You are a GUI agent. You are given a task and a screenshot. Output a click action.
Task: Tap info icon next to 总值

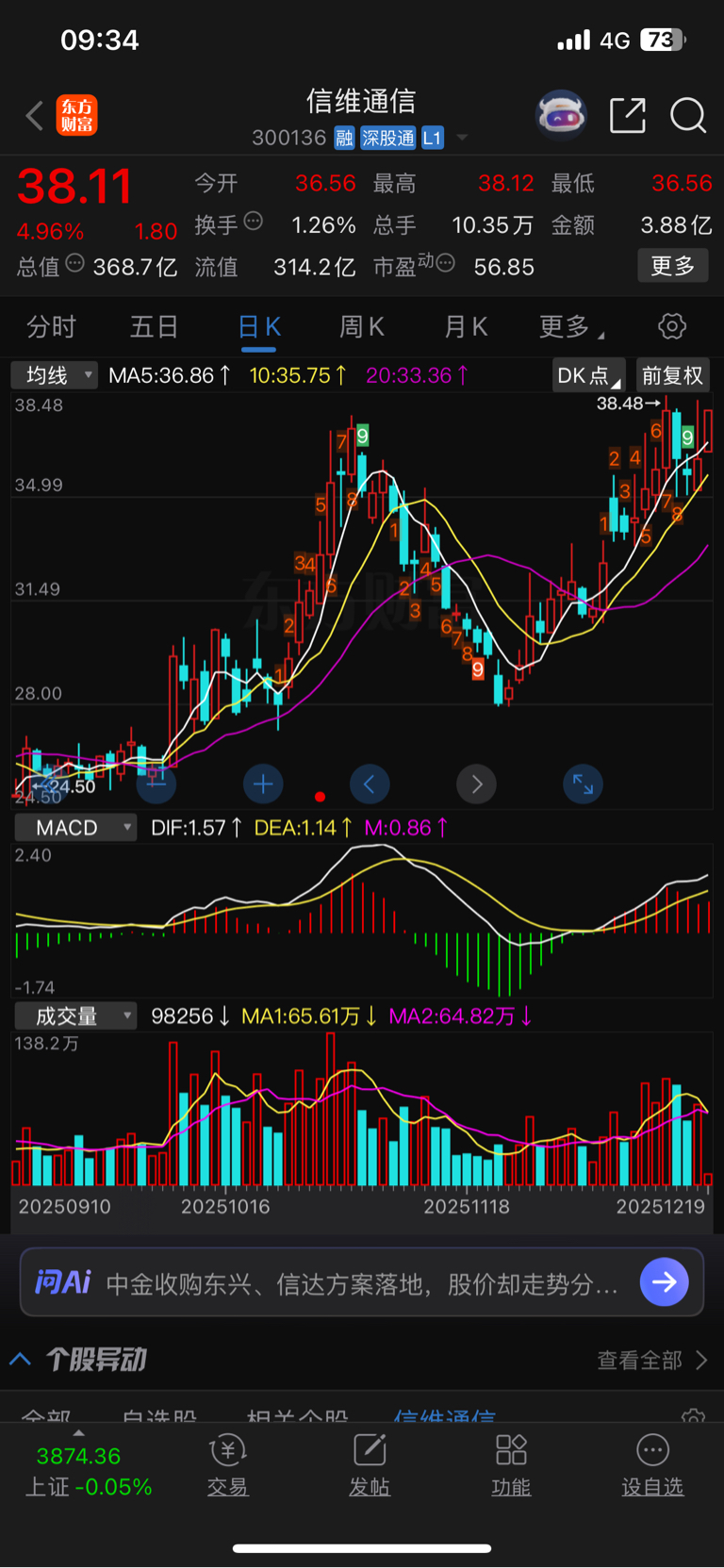point(75,263)
